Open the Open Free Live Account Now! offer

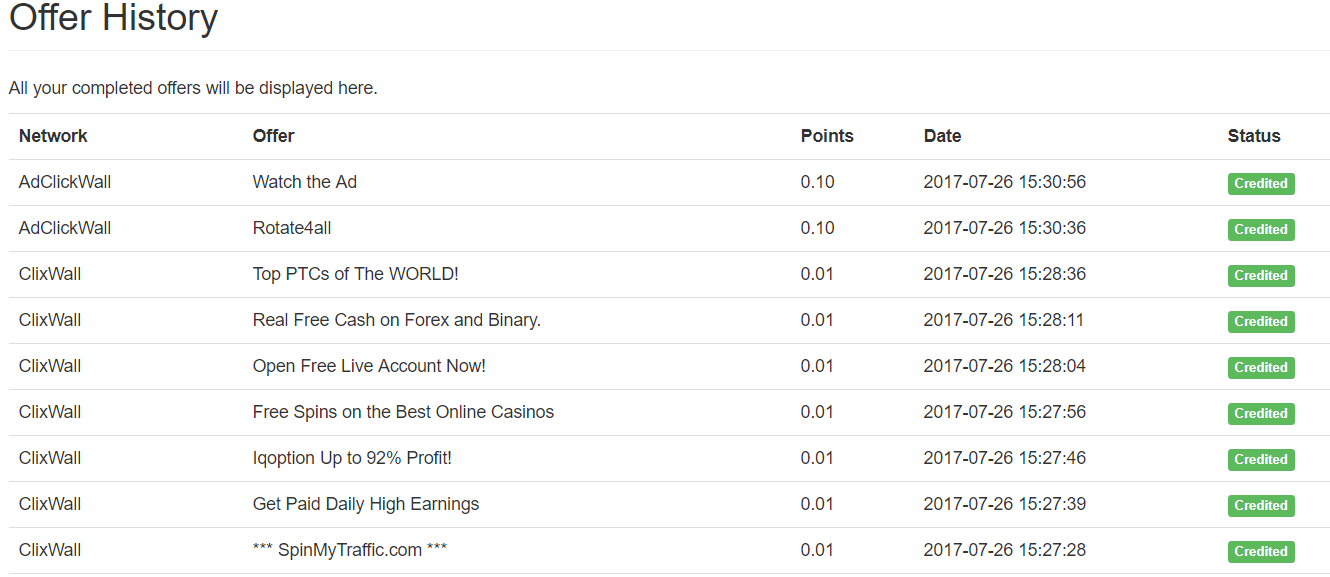click(x=369, y=366)
